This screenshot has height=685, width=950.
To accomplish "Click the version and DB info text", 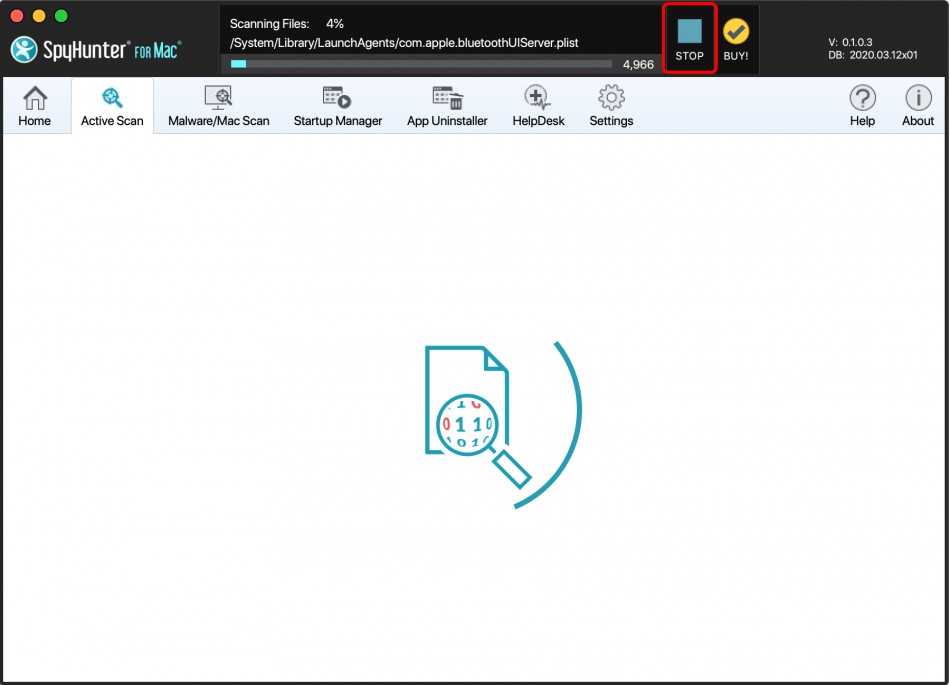I will coord(872,49).
